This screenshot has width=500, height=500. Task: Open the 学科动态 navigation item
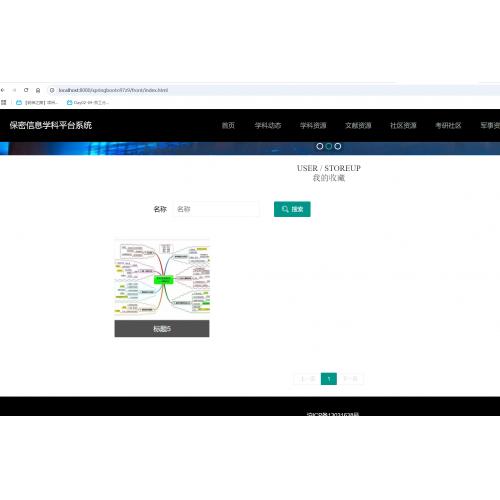268,125
